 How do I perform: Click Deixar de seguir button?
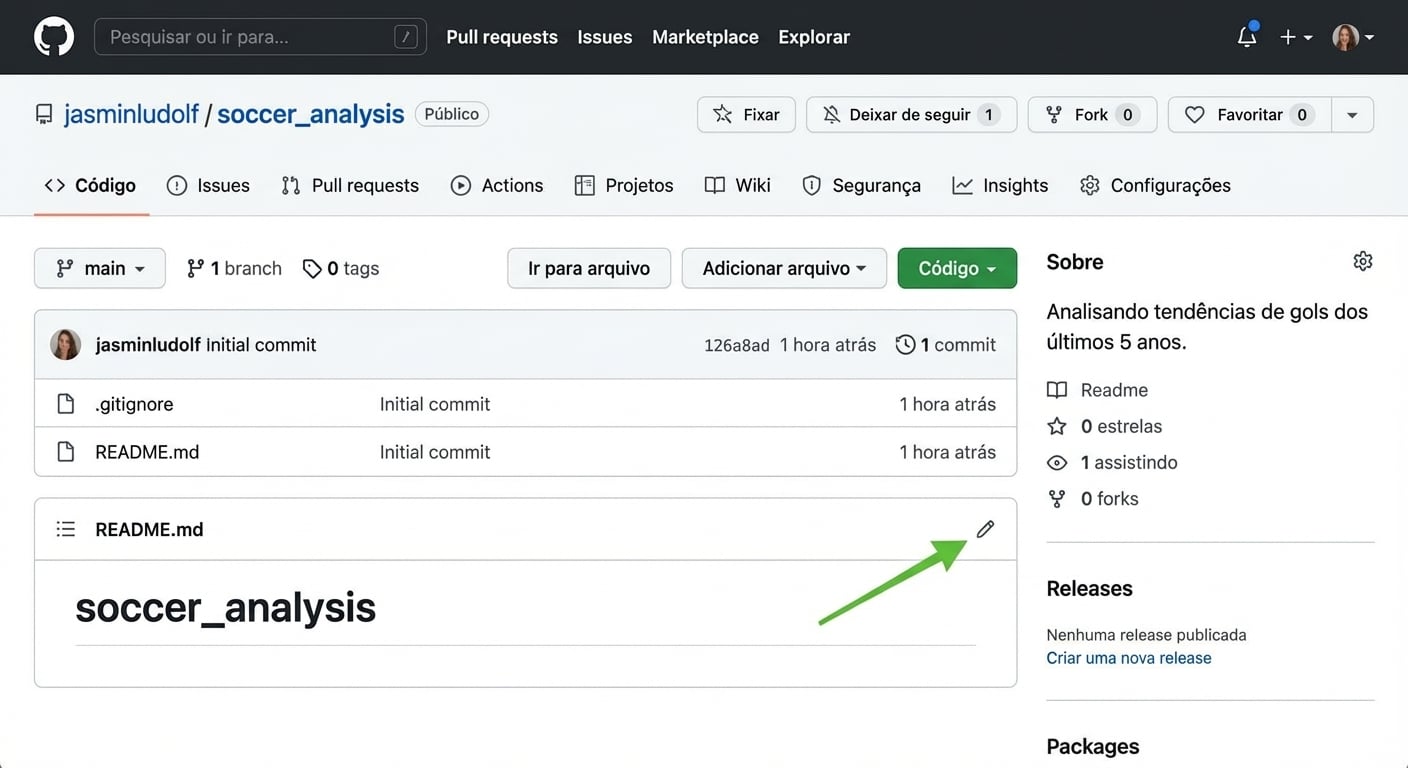[x=911, y=115]
